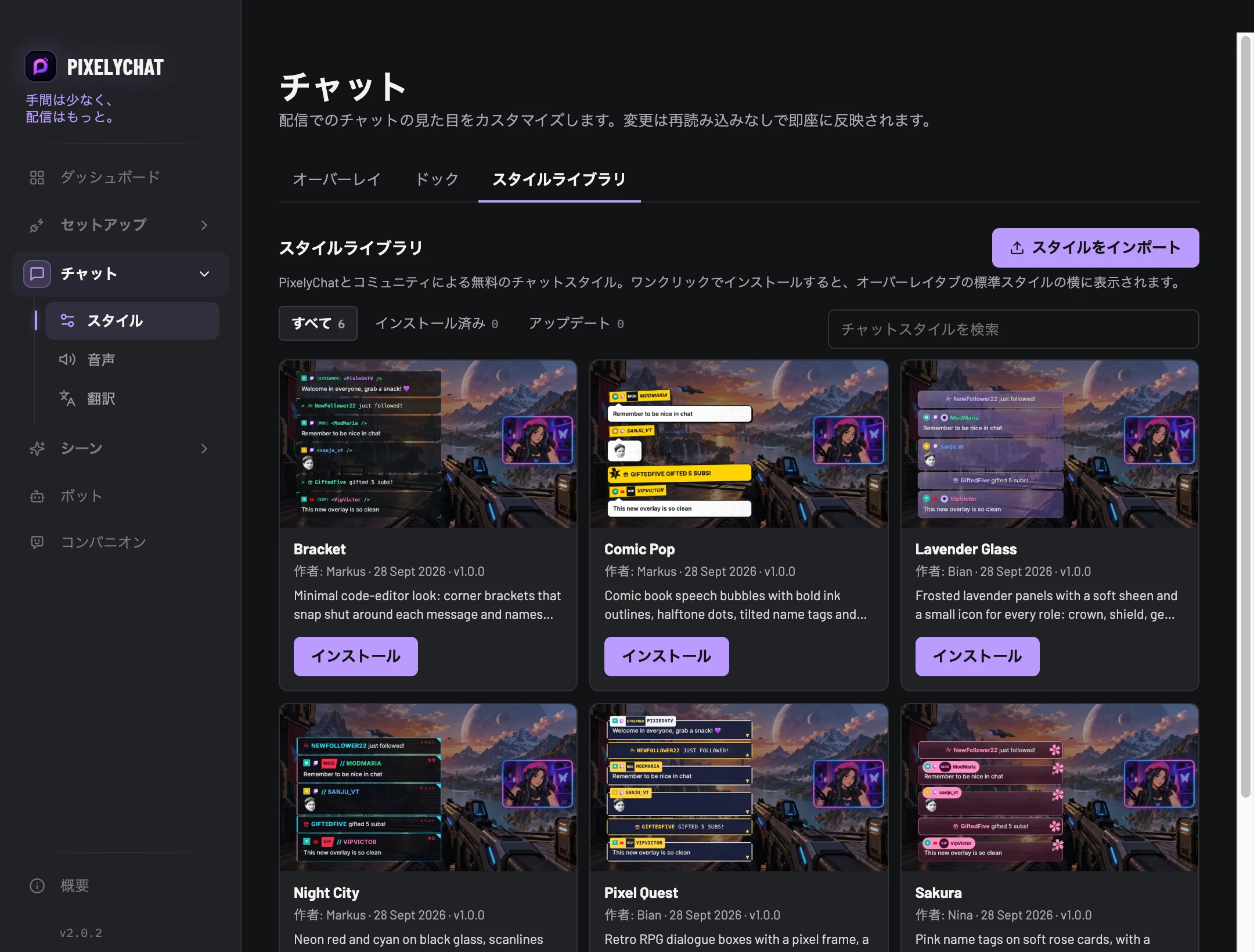Click the page vertical scrollbar
The image size is (1254, 952).
[1246, 416]
